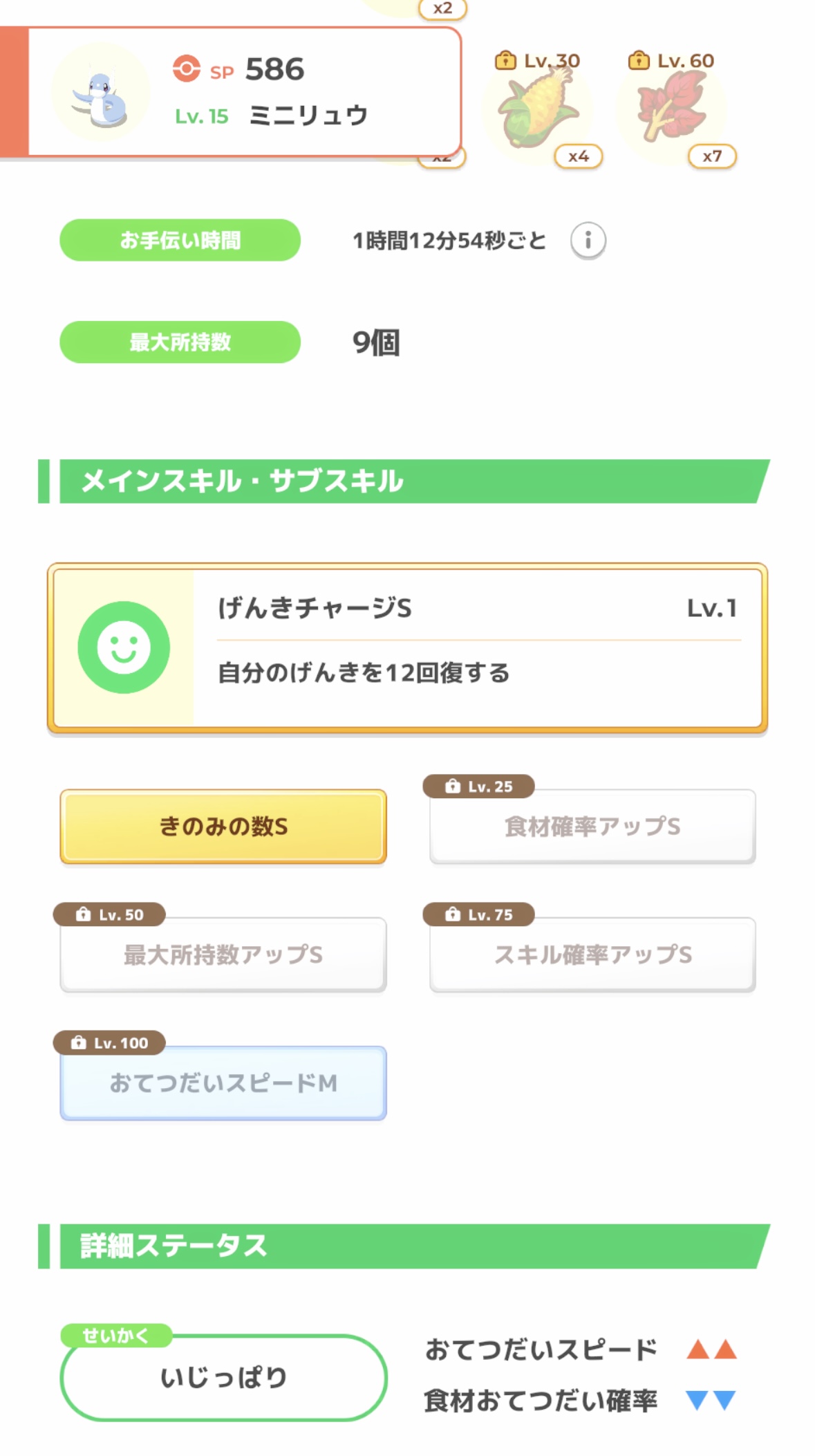Tap the green smiley main skill icon
The image size is (815, 1456).
(124, 647)
